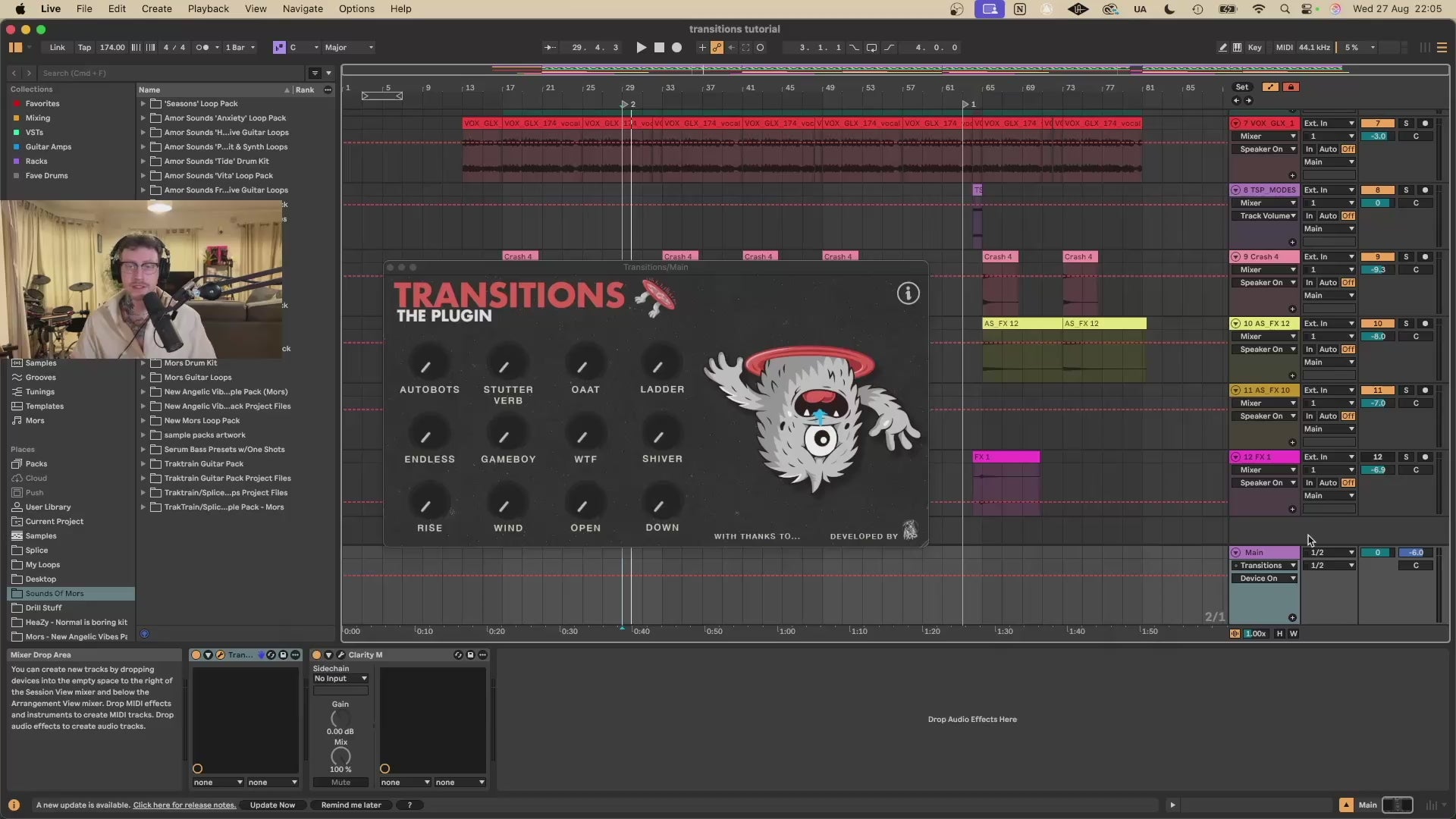The image size is (1456, 819).
Task: Open Clarity M Sidechain No Input dropdown
Action: (340, 679)
